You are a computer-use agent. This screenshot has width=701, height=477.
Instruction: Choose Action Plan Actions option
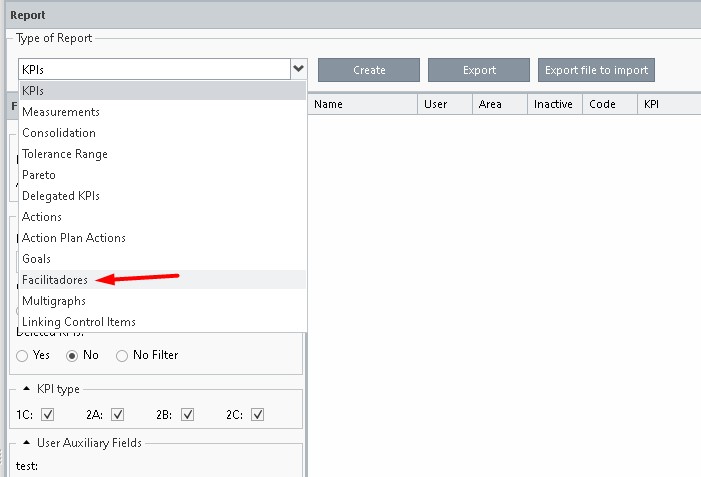[x=74, y=238]
